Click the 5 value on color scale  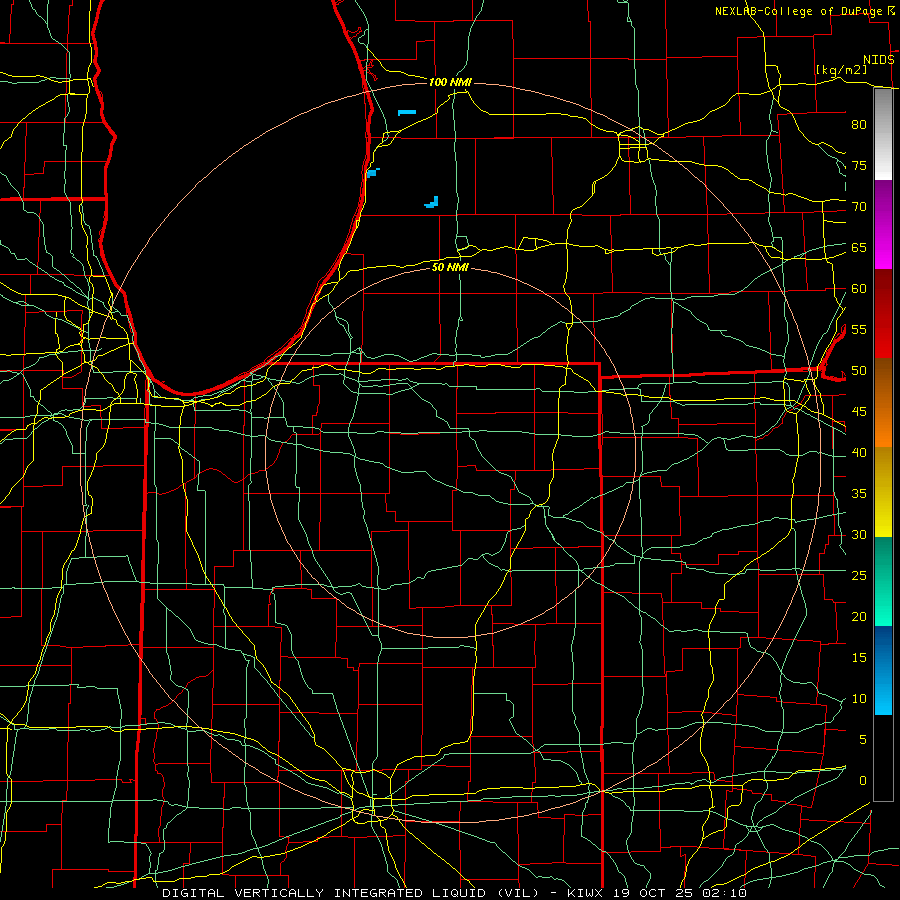[863, 739]
